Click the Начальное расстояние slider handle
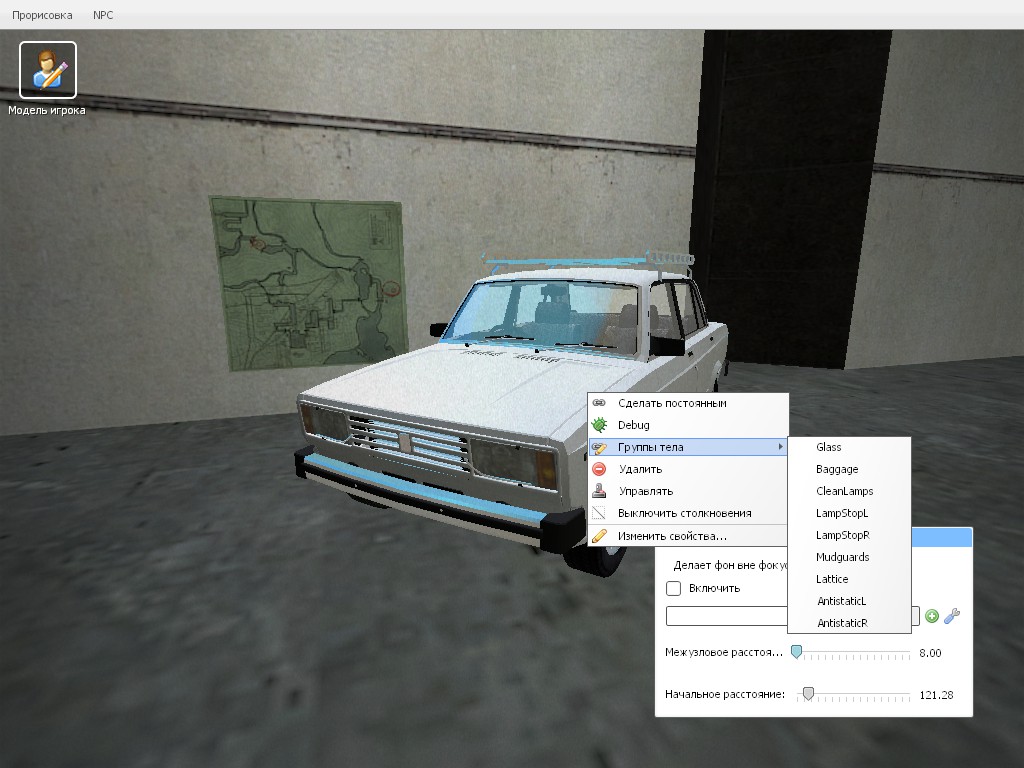 (808, 694)
